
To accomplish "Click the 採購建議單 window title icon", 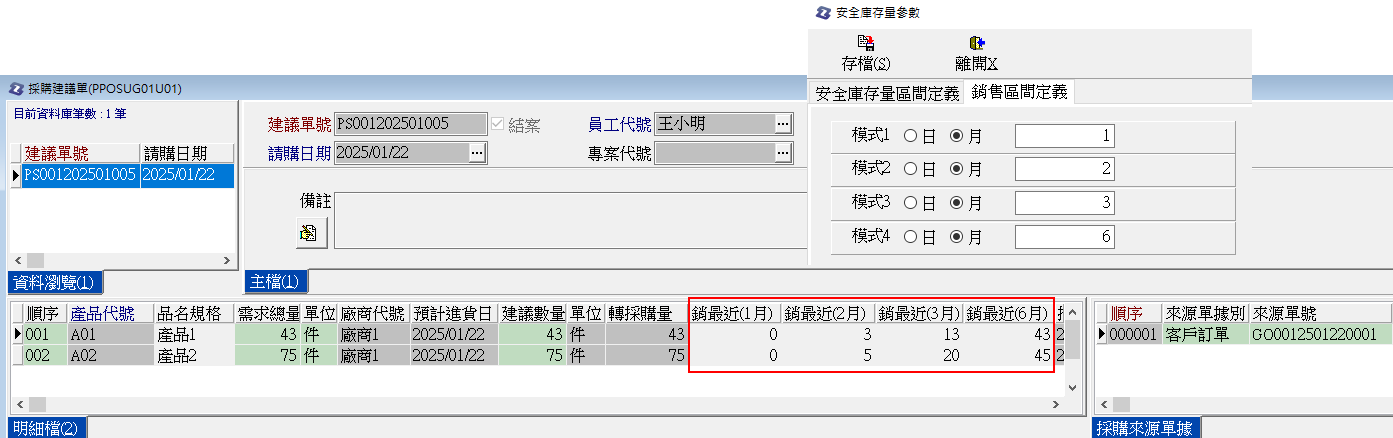I will [16, 88].
